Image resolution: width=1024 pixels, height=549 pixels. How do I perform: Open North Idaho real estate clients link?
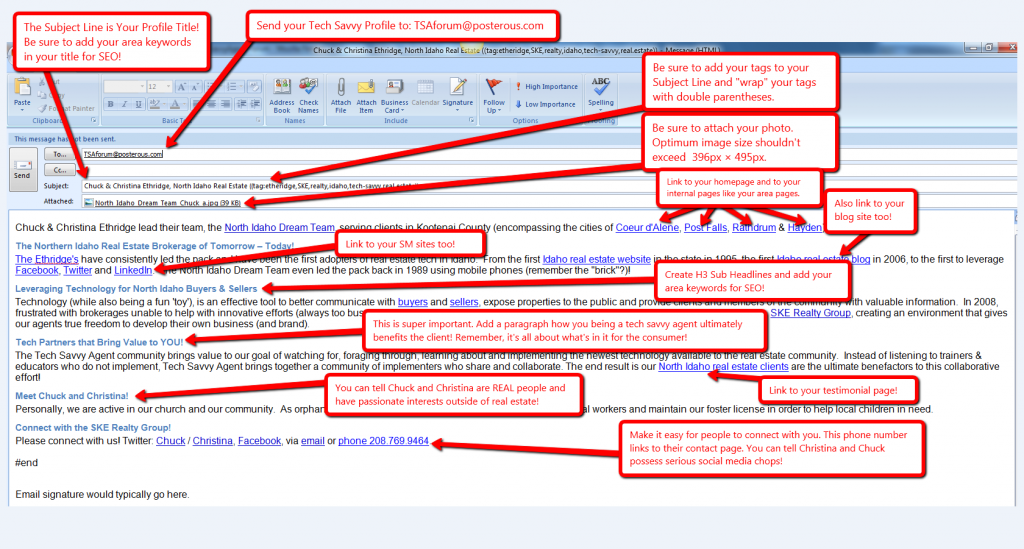[x=723, y=366]
